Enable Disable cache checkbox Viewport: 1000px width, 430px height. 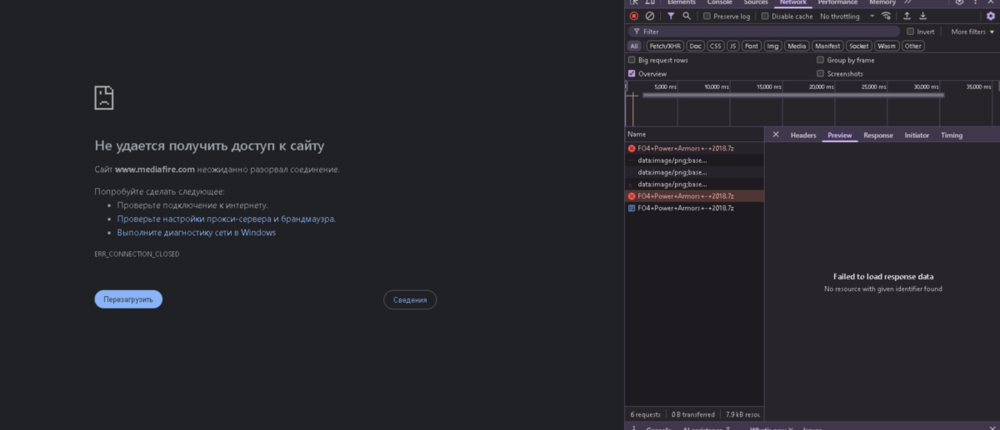[765, 16]
